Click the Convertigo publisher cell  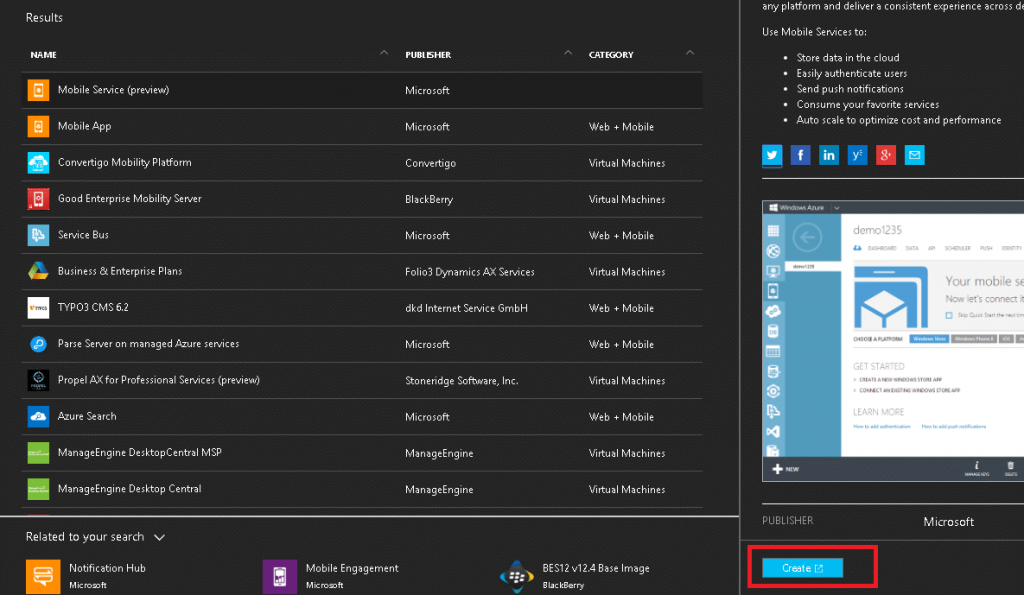[x=430, y=163]
